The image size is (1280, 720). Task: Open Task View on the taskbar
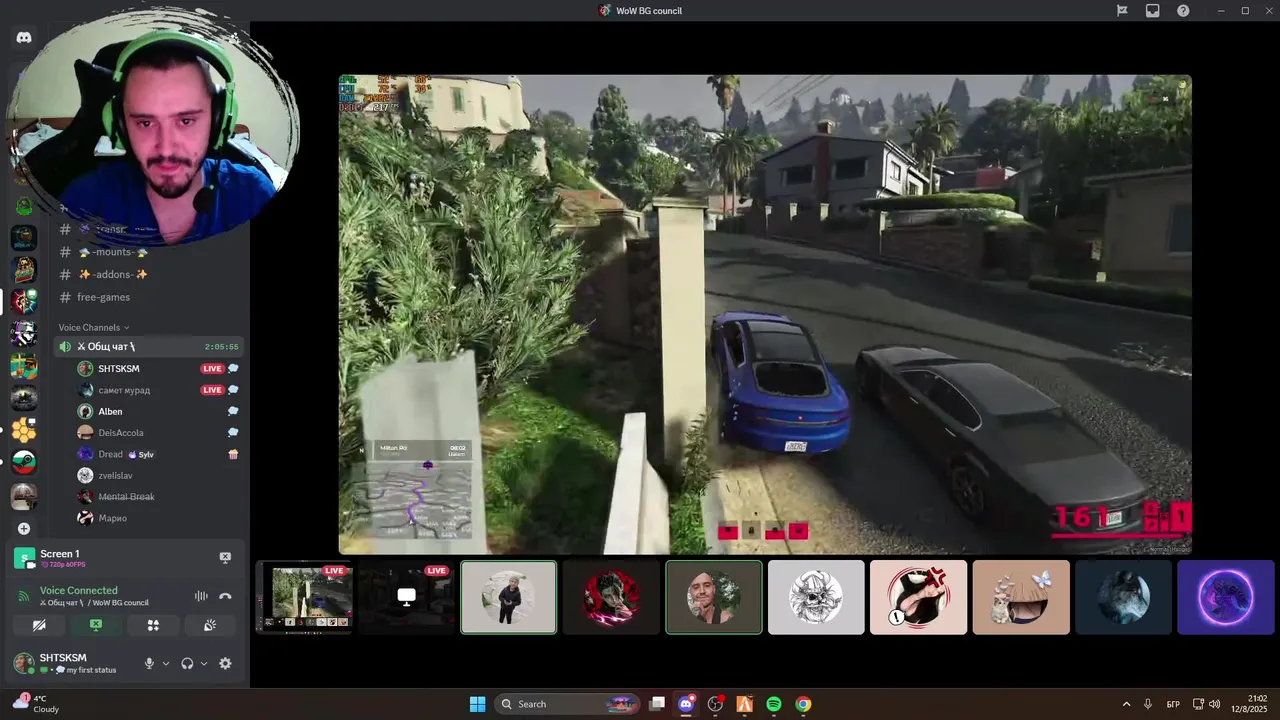657,704
